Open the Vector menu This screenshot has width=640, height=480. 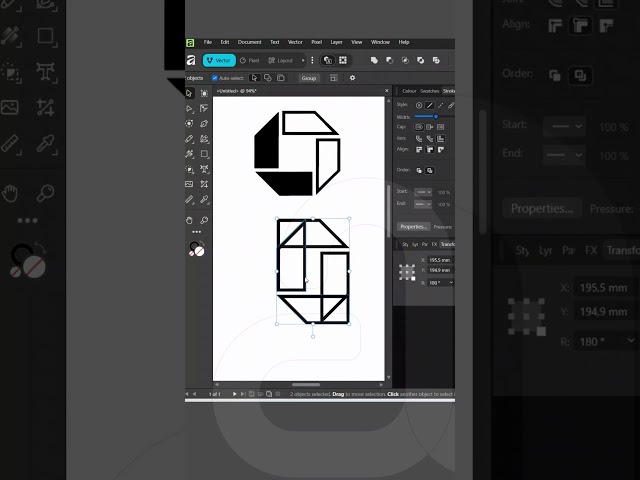[295, 42]
